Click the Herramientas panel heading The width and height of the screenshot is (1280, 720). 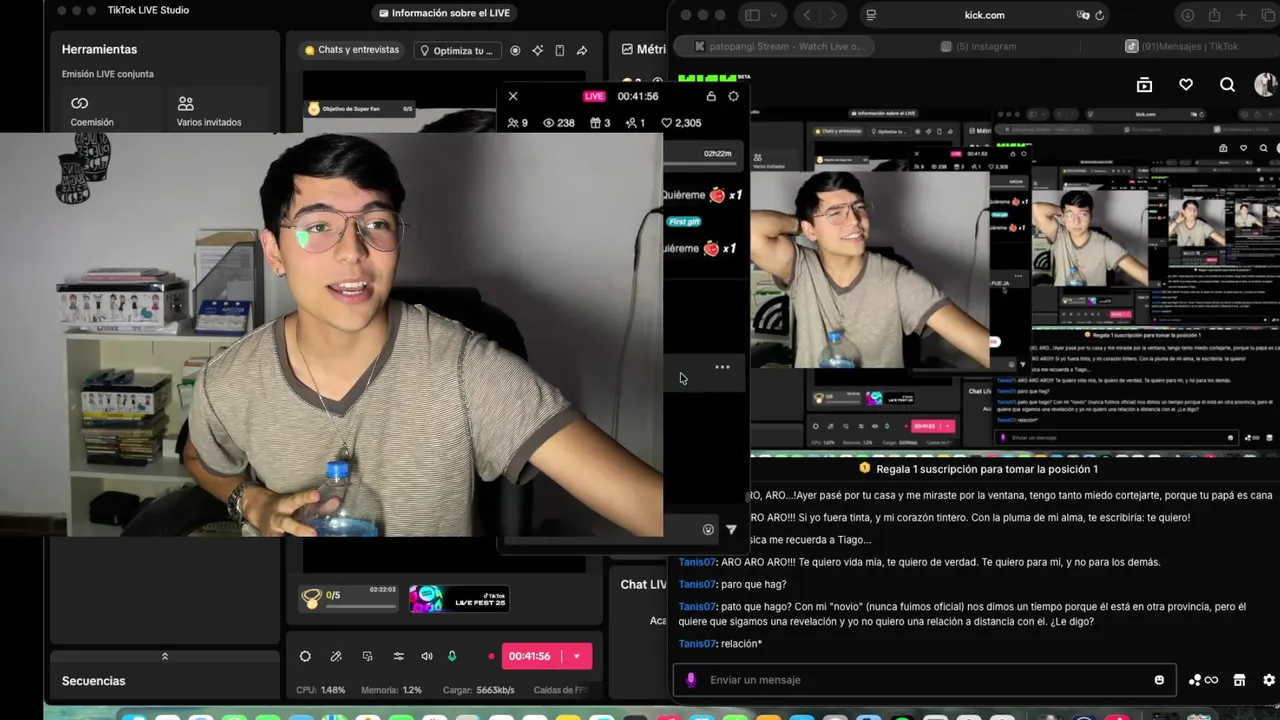tap(99, 49)
